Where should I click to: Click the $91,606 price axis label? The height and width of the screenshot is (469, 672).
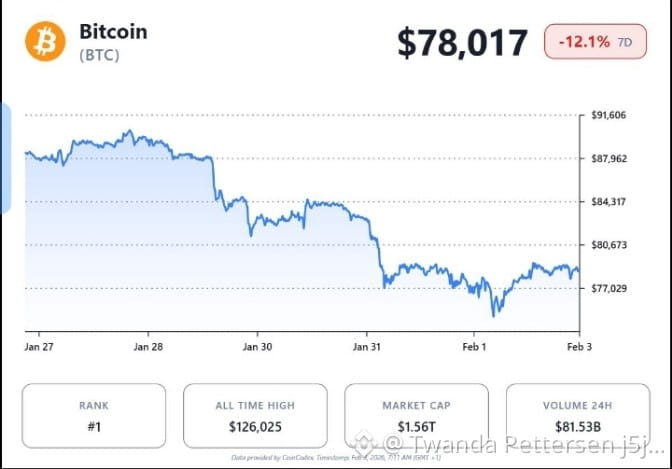click(x=609, y=115)
